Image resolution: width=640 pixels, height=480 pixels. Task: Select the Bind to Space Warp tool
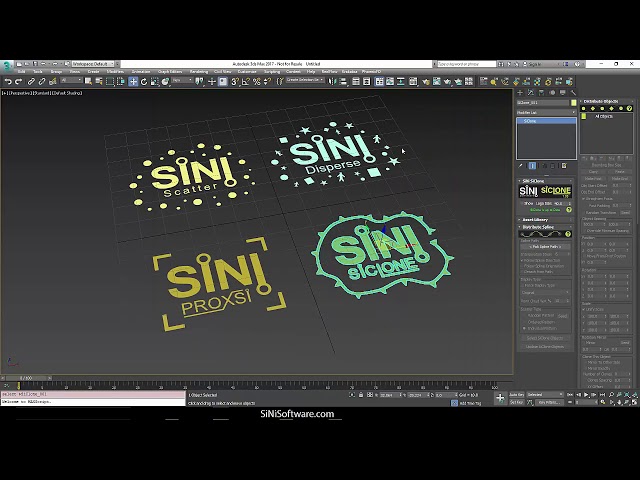click(52, 82)
